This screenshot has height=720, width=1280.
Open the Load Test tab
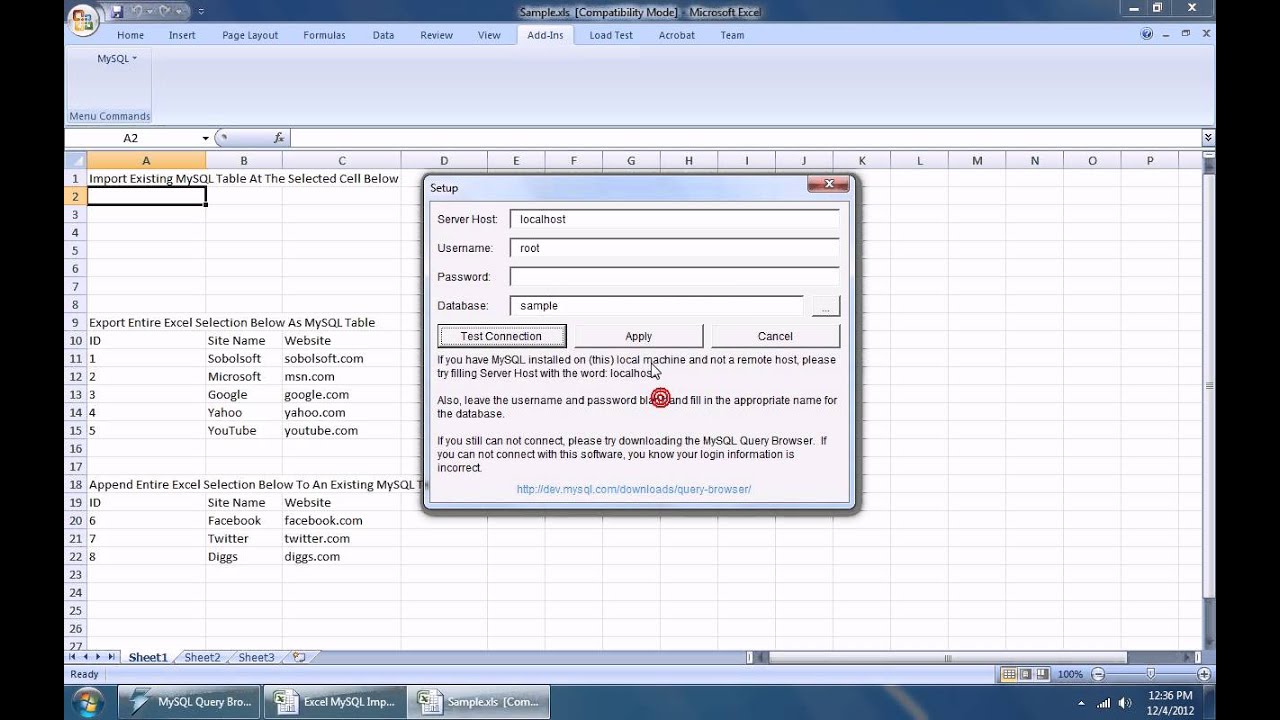tap(611, 35)
